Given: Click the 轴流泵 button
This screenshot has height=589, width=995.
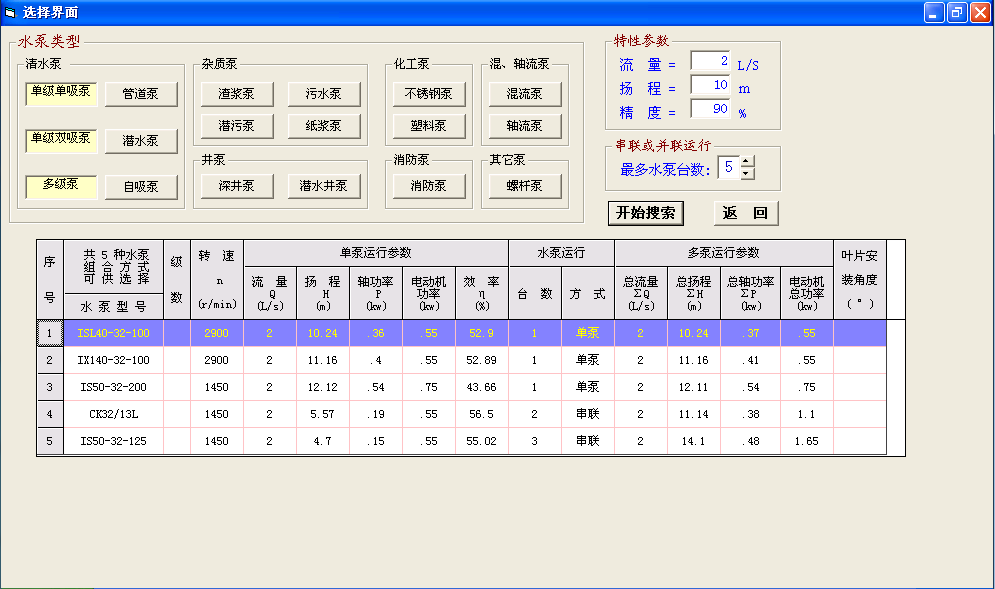Looking at the screenshot, I should [525, 126].
